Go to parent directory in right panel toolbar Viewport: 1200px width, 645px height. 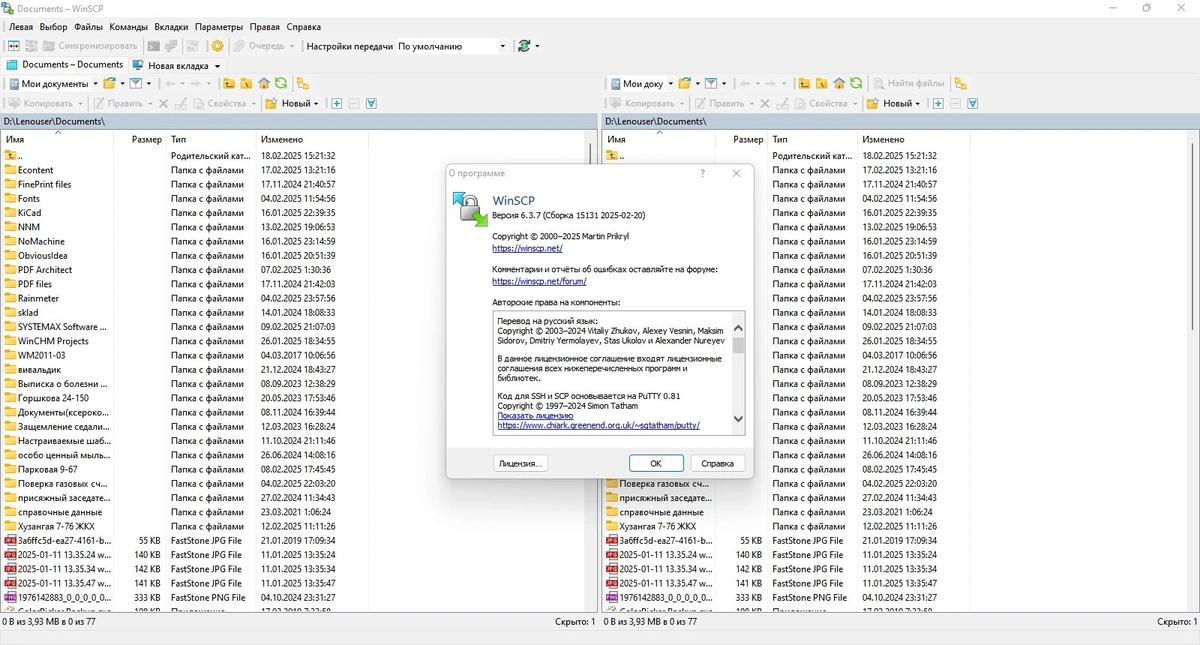pyautogui.click(x=804, y=84)
